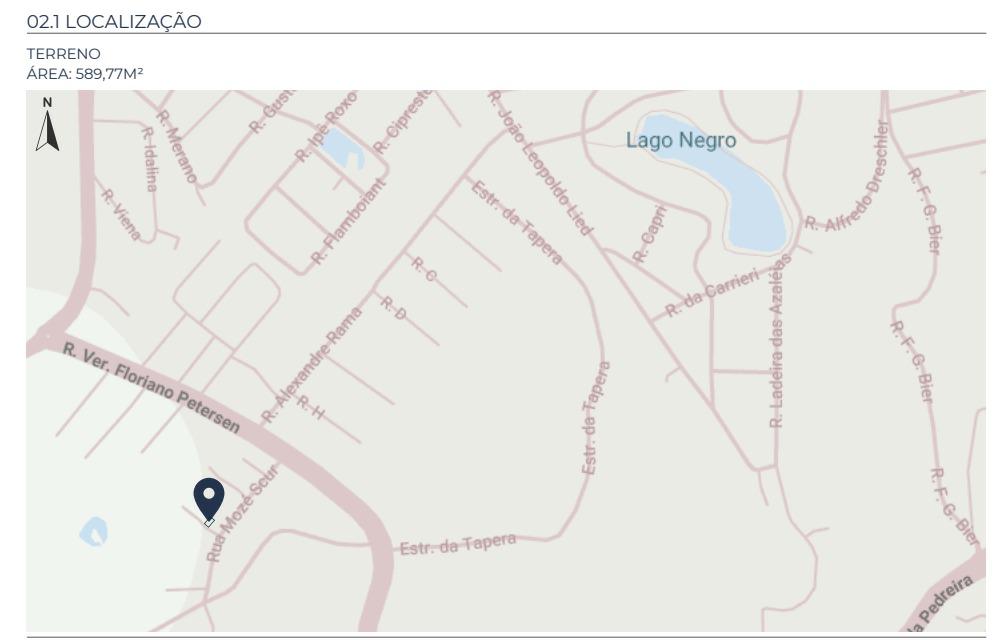This screenshot has height=640, width=995.
Task: Click the R. João Leopoldo Lied label
Action: [541, 163]
